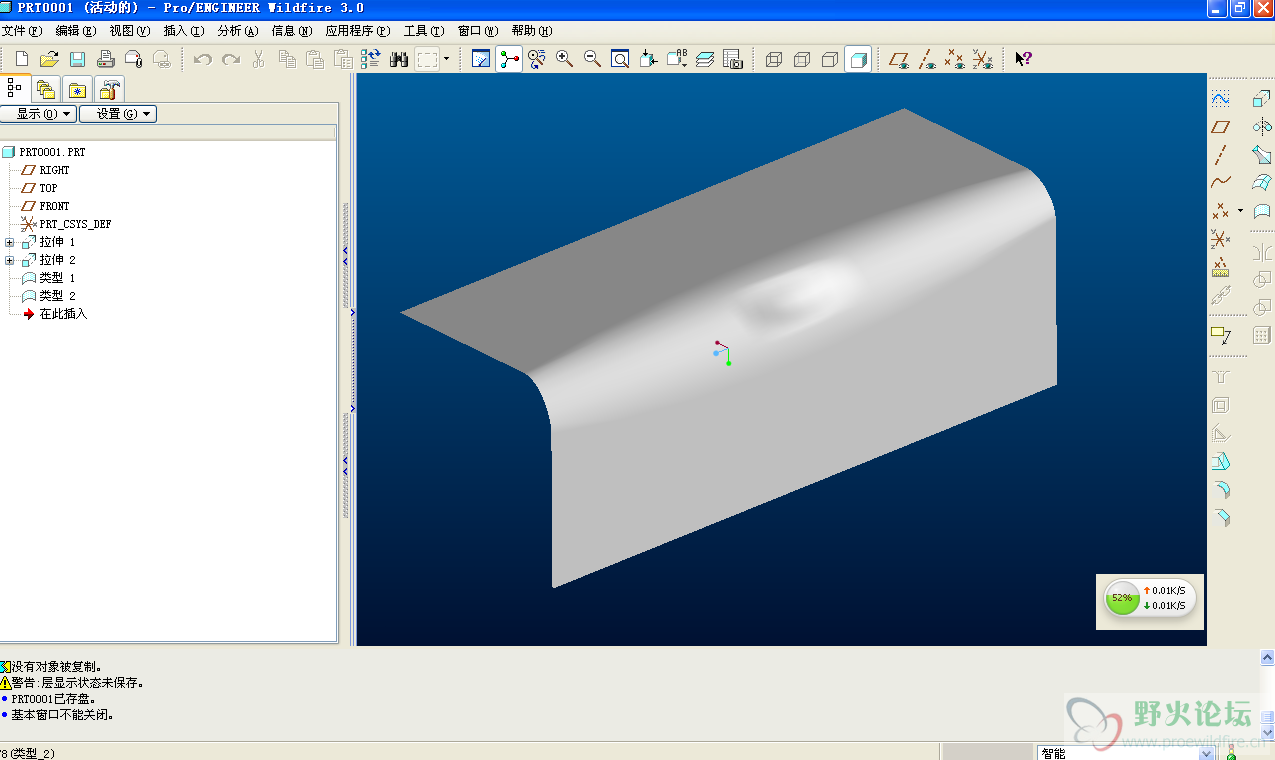Open the 插入 menu
1275x760 pixels.
[183, 31]
